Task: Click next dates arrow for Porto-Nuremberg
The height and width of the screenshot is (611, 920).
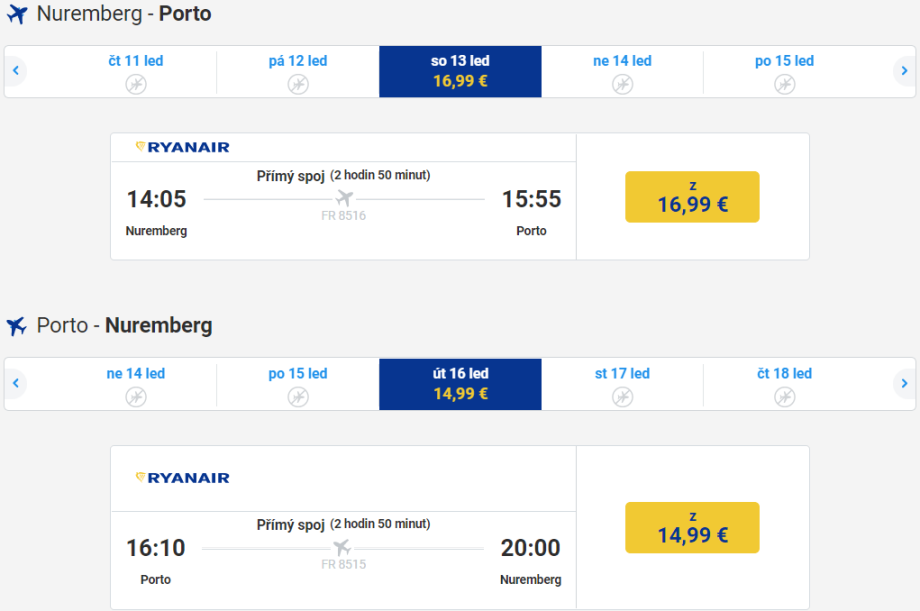Action: coord(904,384)
